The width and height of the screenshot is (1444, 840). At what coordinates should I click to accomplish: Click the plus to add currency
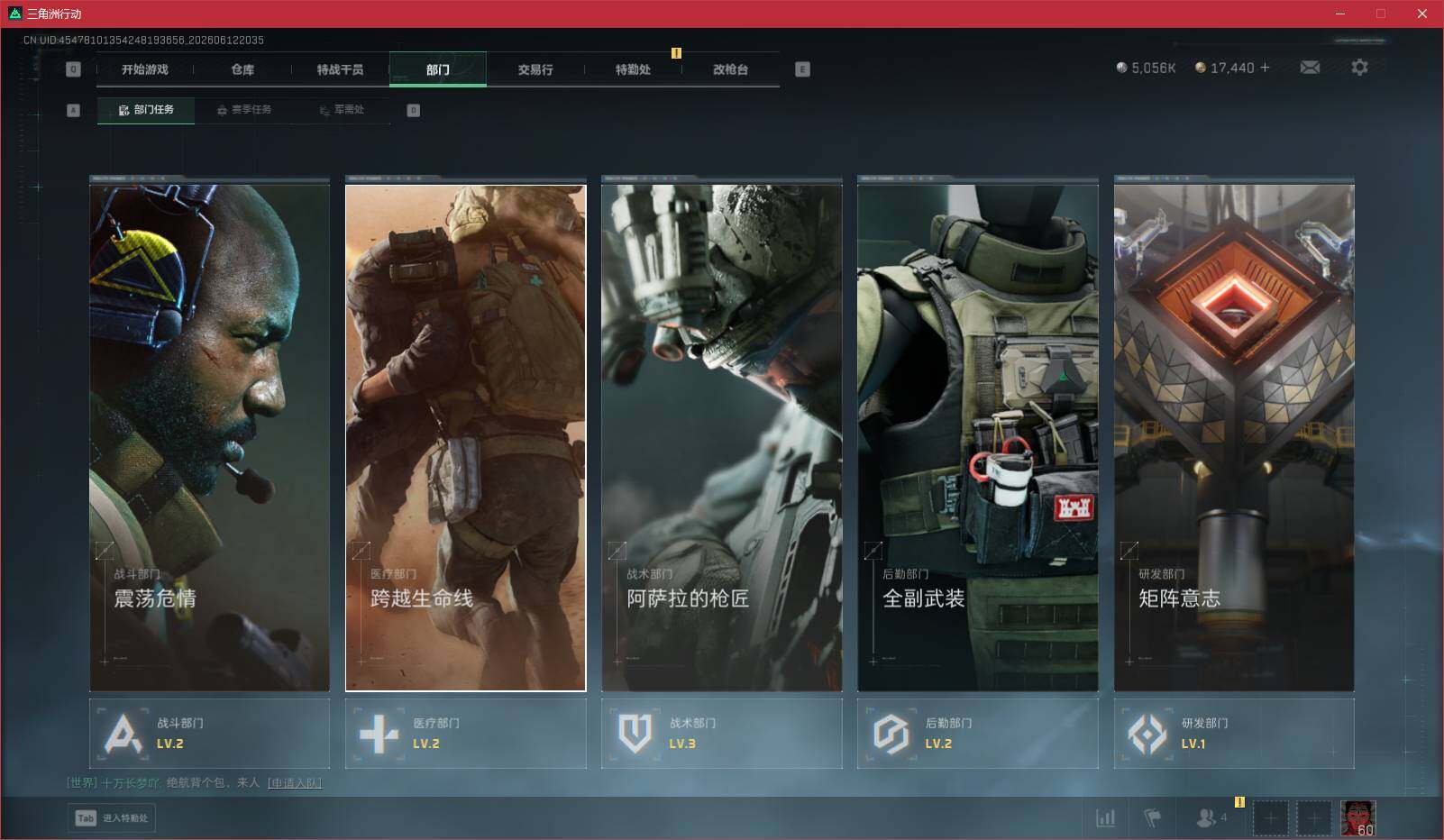point(1266,68)
